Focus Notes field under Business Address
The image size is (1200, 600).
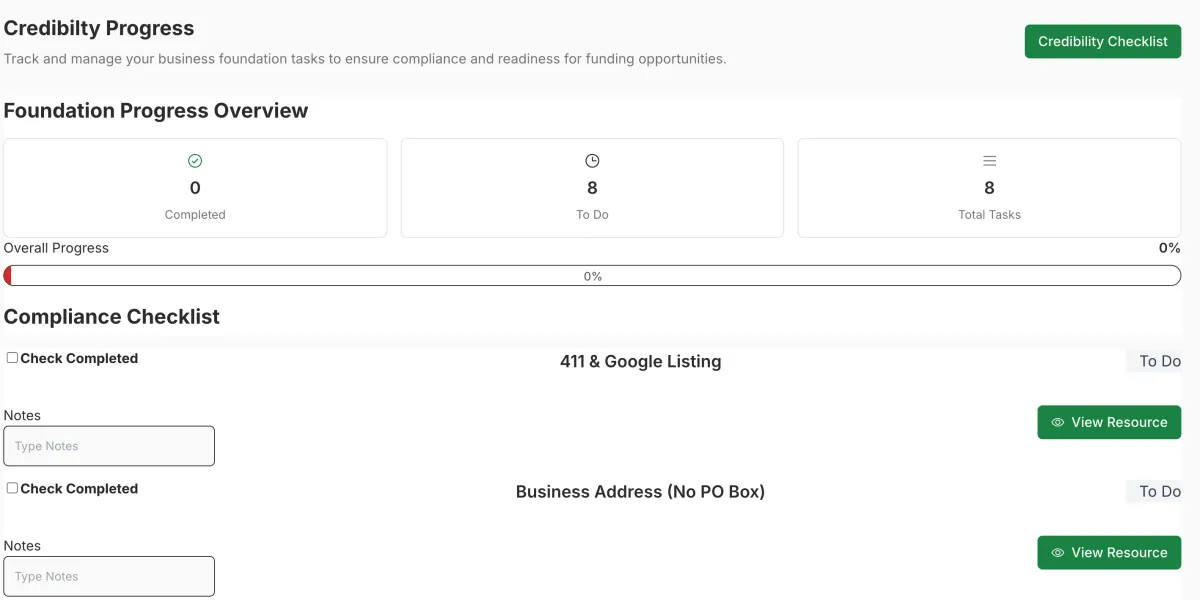tap(109, 576)
